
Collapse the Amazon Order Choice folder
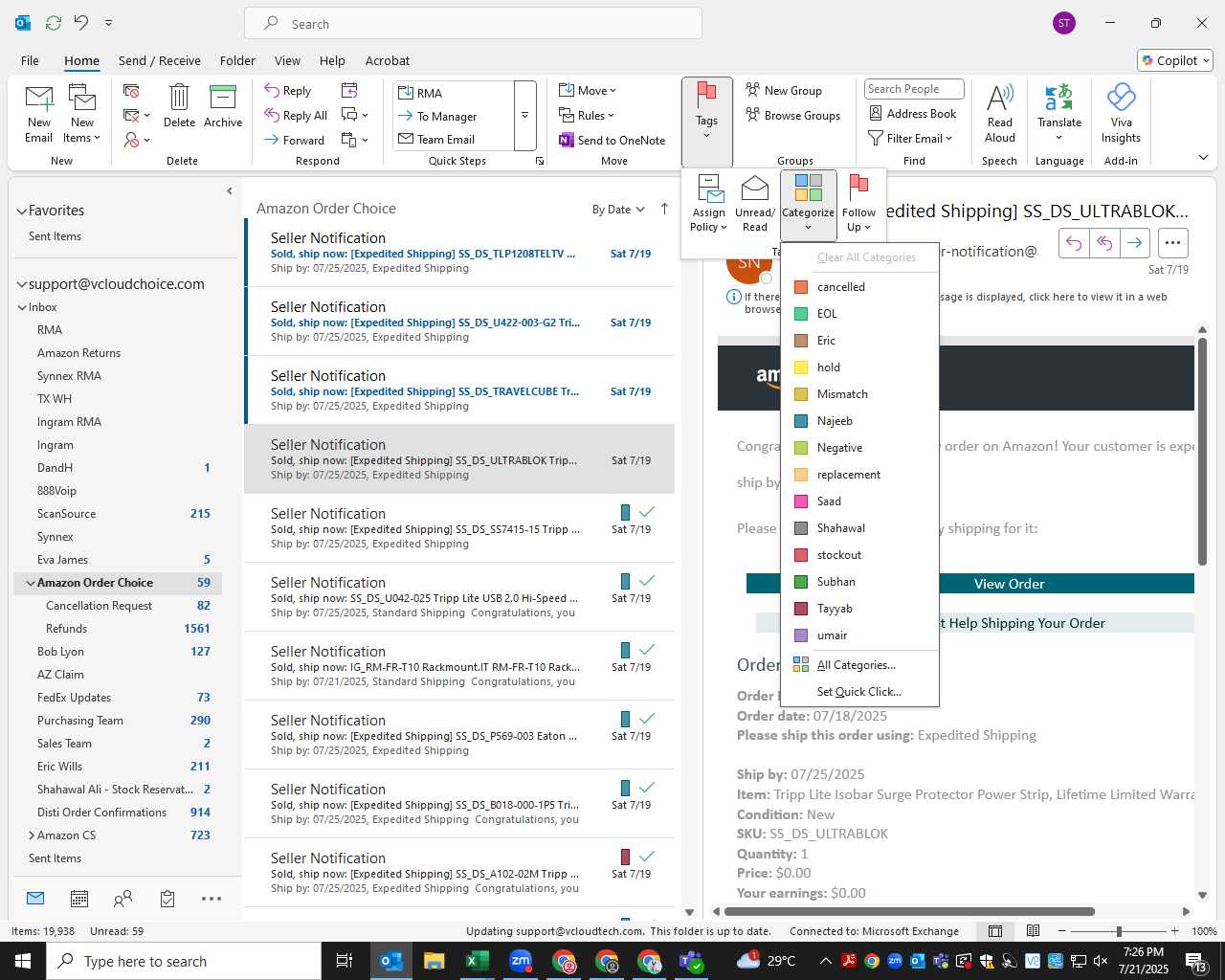(x=31, y=583)
